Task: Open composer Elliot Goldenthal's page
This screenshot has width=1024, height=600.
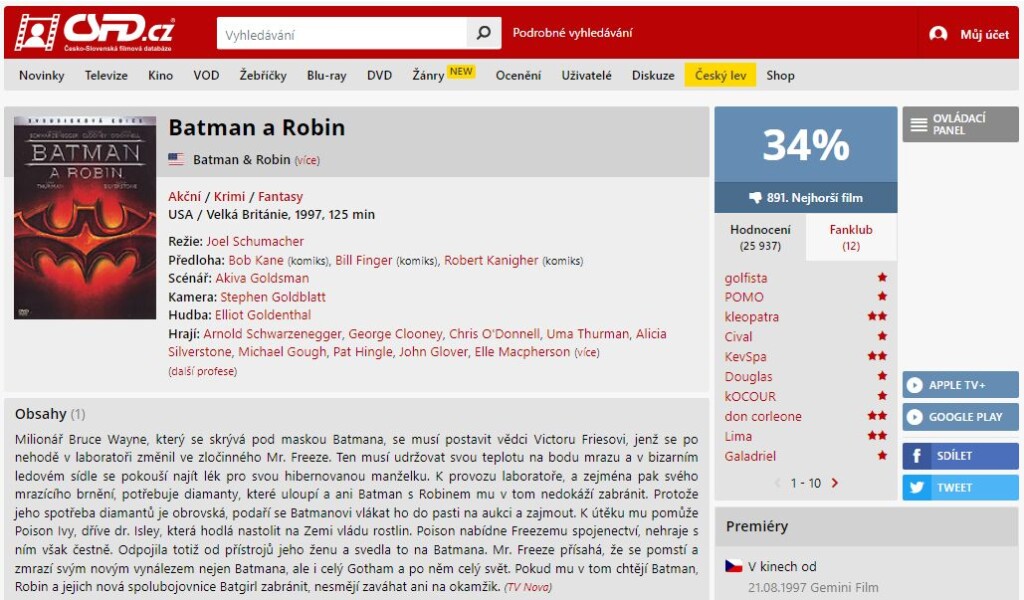Action: pos(263,315)
